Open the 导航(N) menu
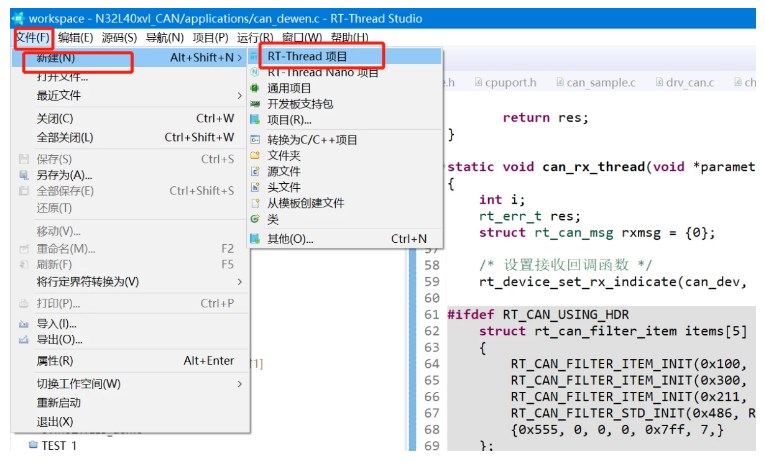 click(x=164, y=38)
